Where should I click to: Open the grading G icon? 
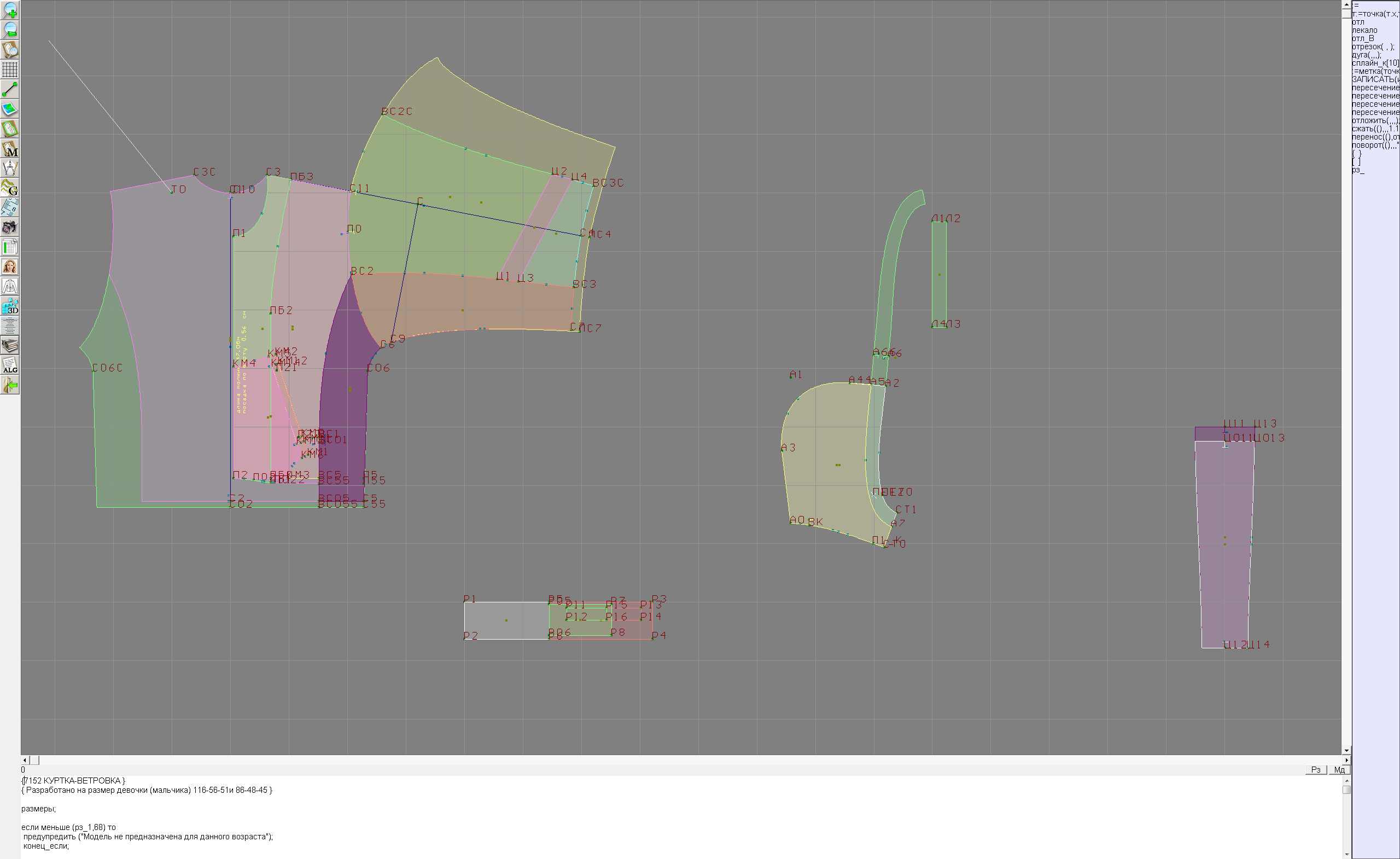tap(10, 188)
